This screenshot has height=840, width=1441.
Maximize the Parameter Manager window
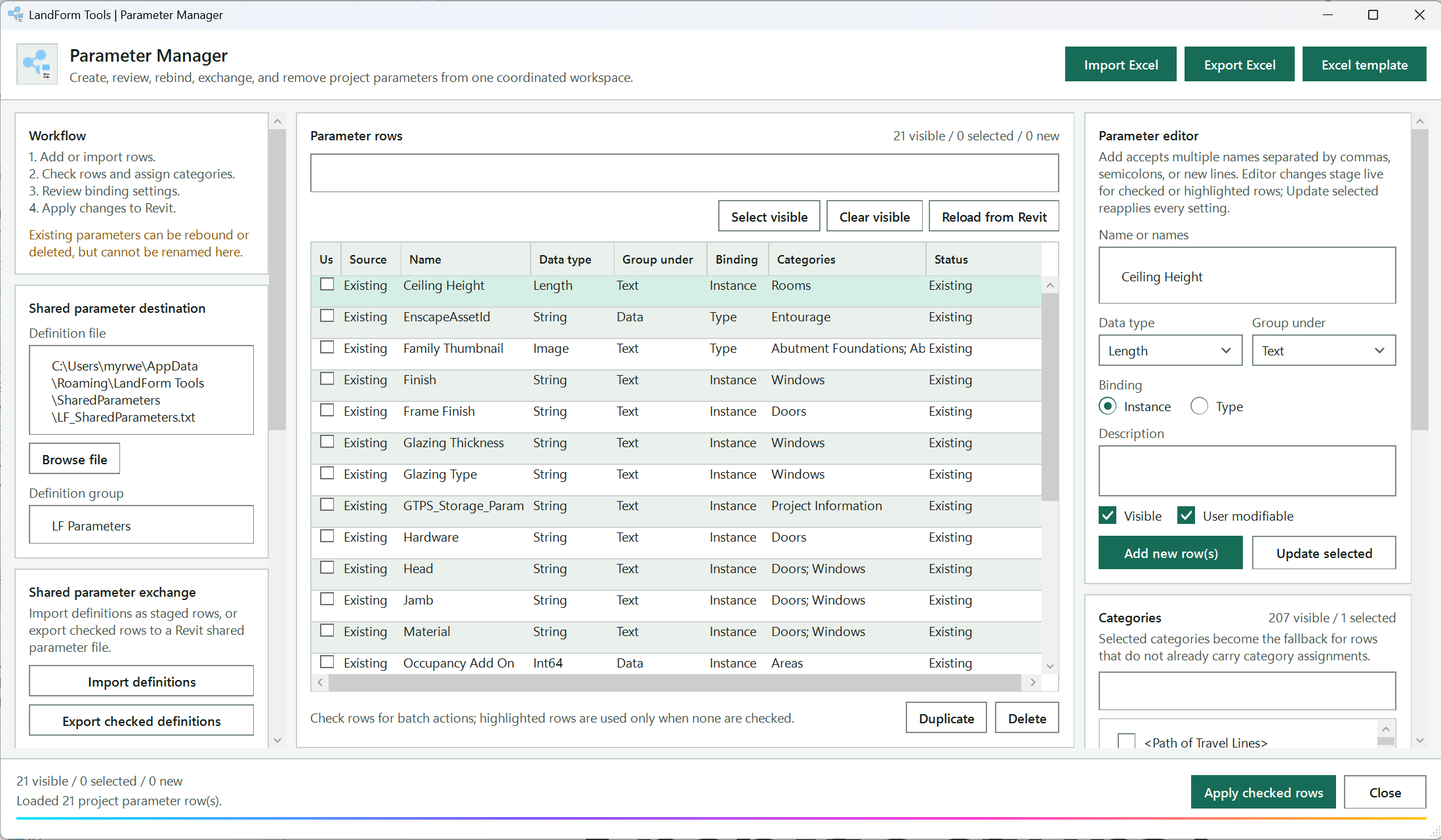(x=1373, y=14)
